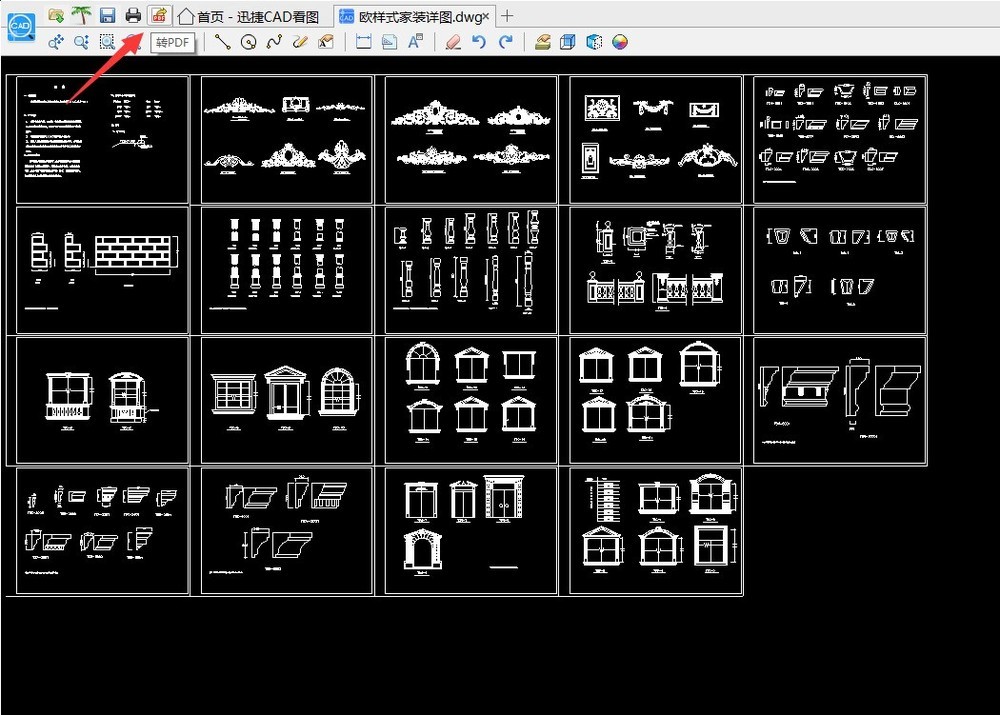Add a new tab with plus button
Screen dimensions: 1000x715
(x=507, y=16)
